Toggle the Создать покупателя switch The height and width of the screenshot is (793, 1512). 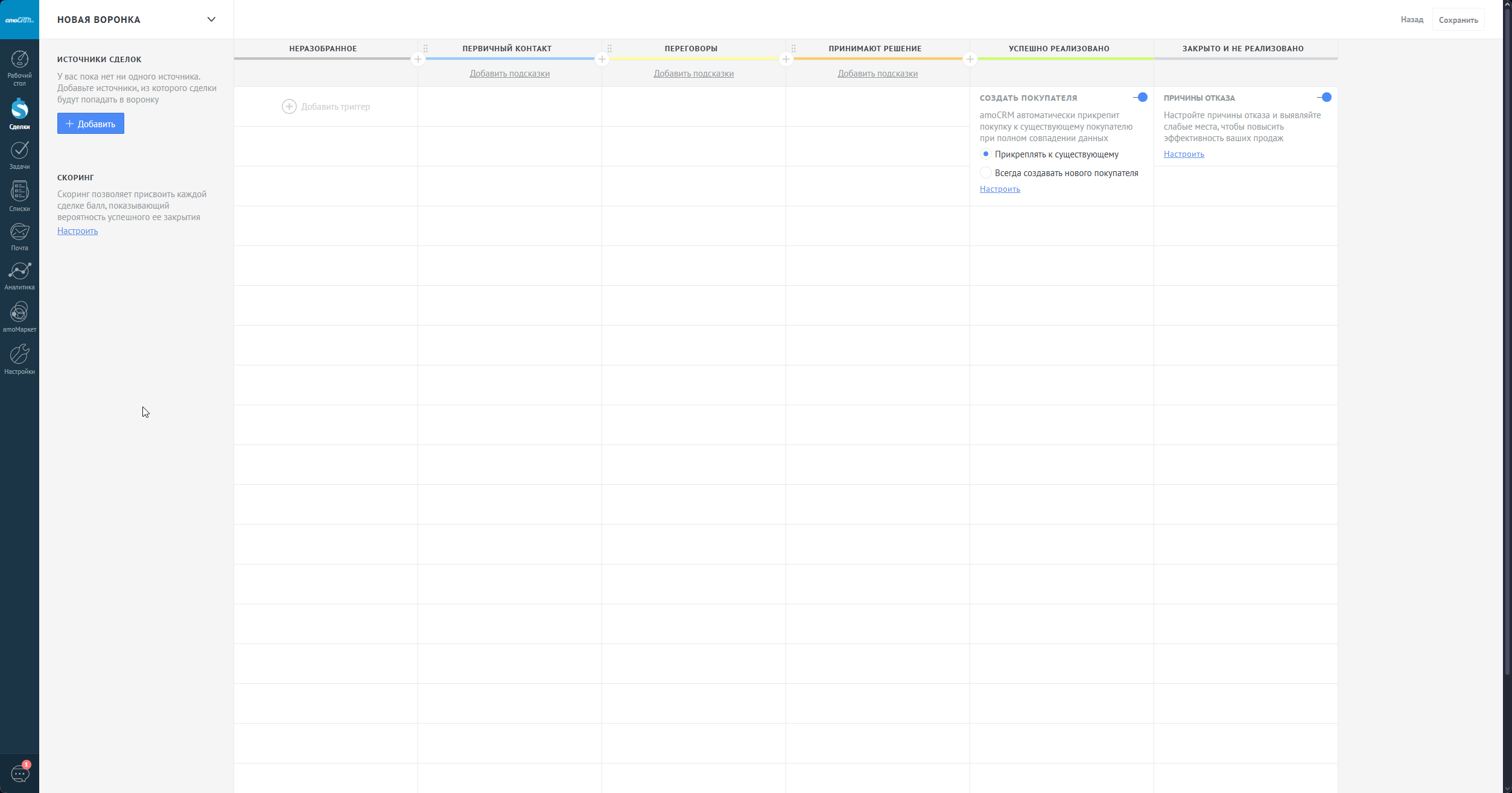click(x=1140, y=97)
